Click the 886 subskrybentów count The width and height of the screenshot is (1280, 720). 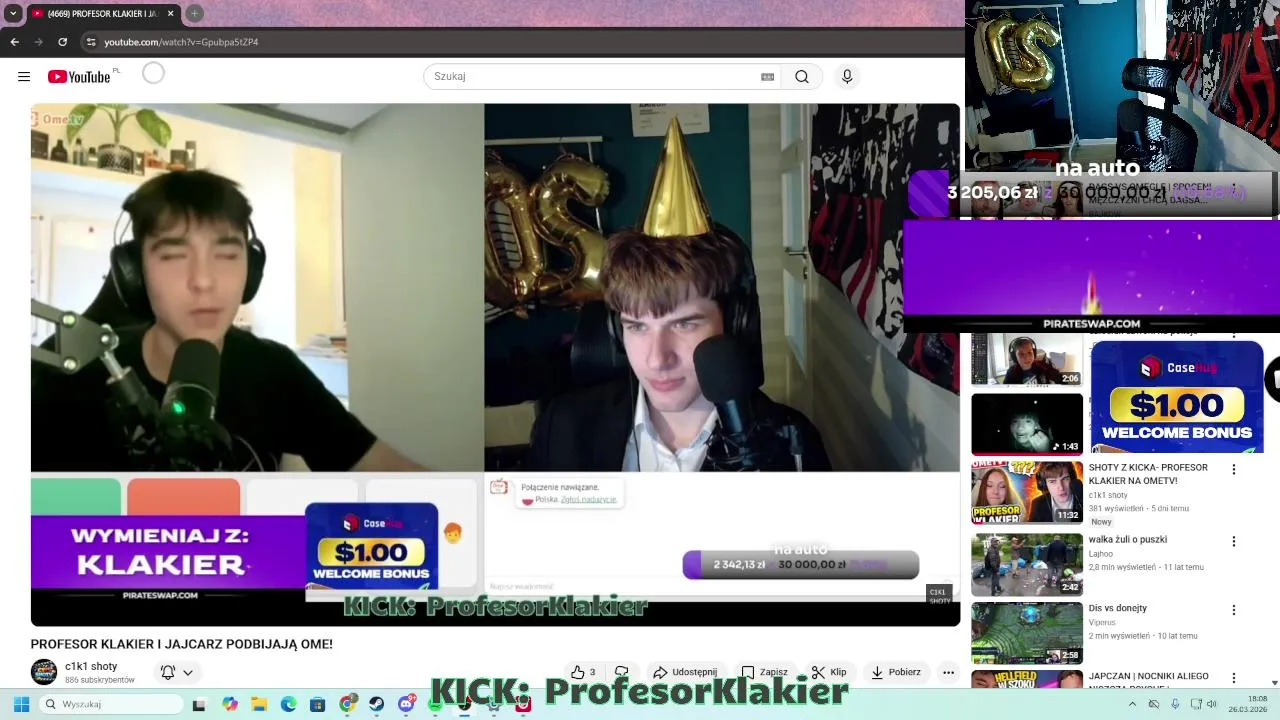(x=100, y=680)
